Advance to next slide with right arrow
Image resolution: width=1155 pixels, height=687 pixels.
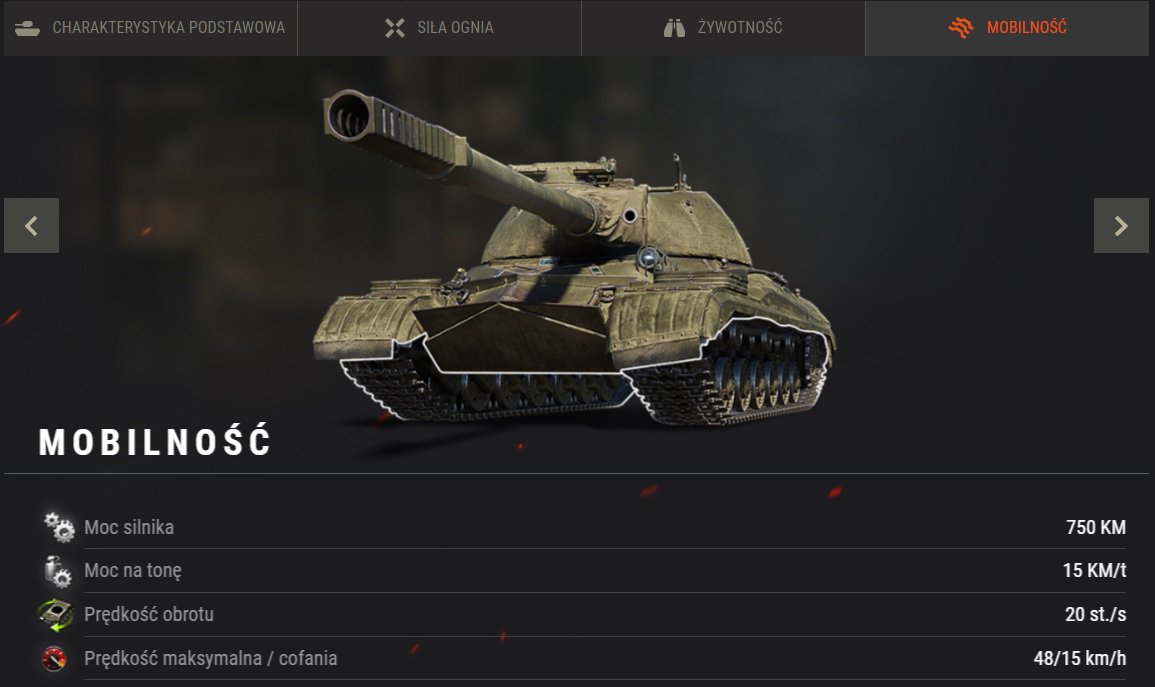tap(1121, 225)
